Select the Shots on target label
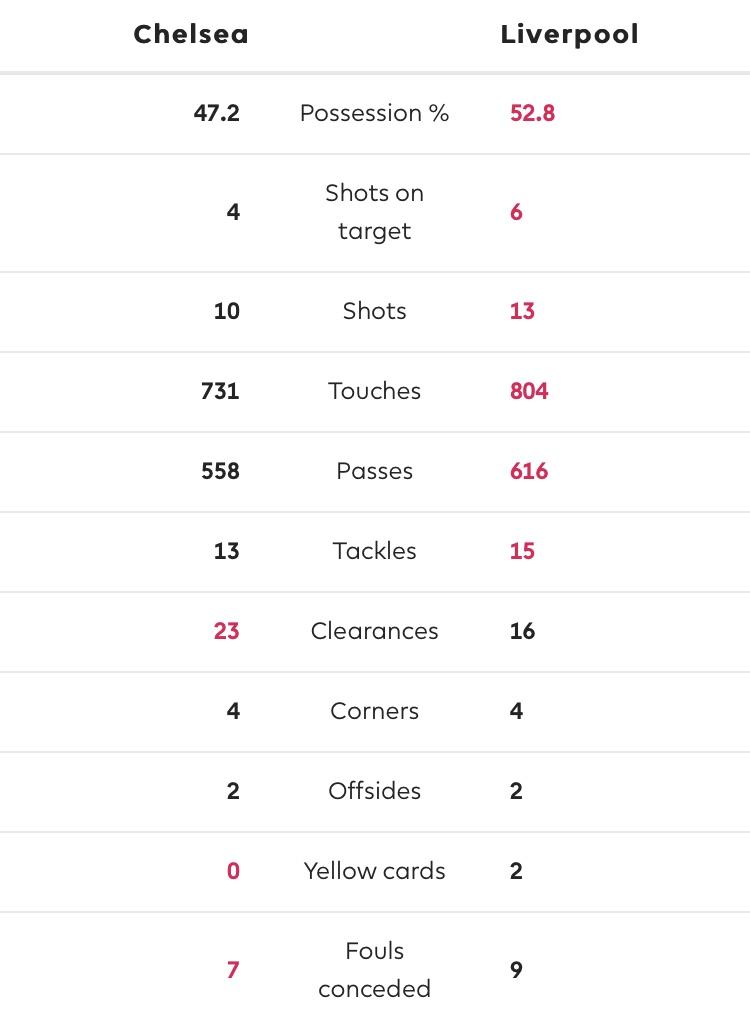Screen dimensions: 750x1023 pyautogui.click(x=374, y=212)
